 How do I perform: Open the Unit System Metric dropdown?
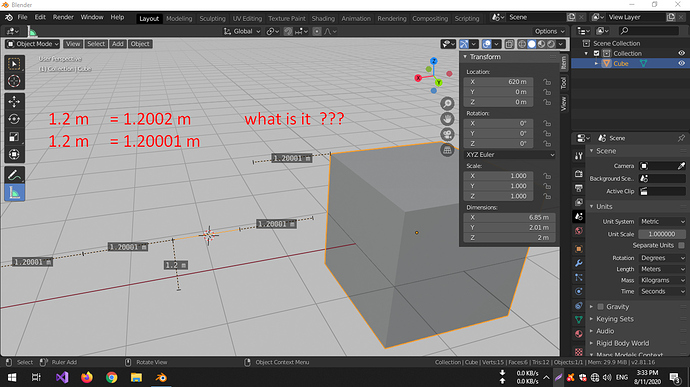tap(662, 222)
